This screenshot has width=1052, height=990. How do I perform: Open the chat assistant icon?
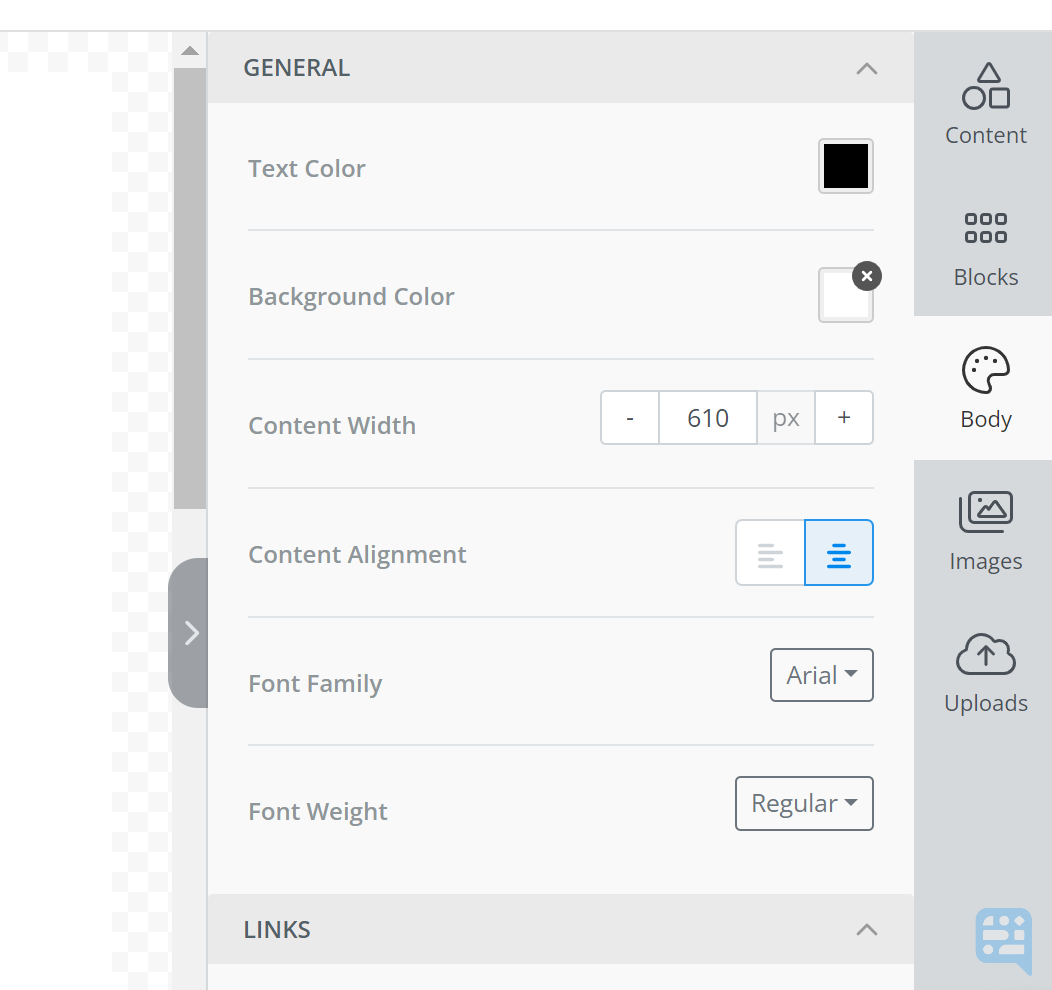(1002, 940)
